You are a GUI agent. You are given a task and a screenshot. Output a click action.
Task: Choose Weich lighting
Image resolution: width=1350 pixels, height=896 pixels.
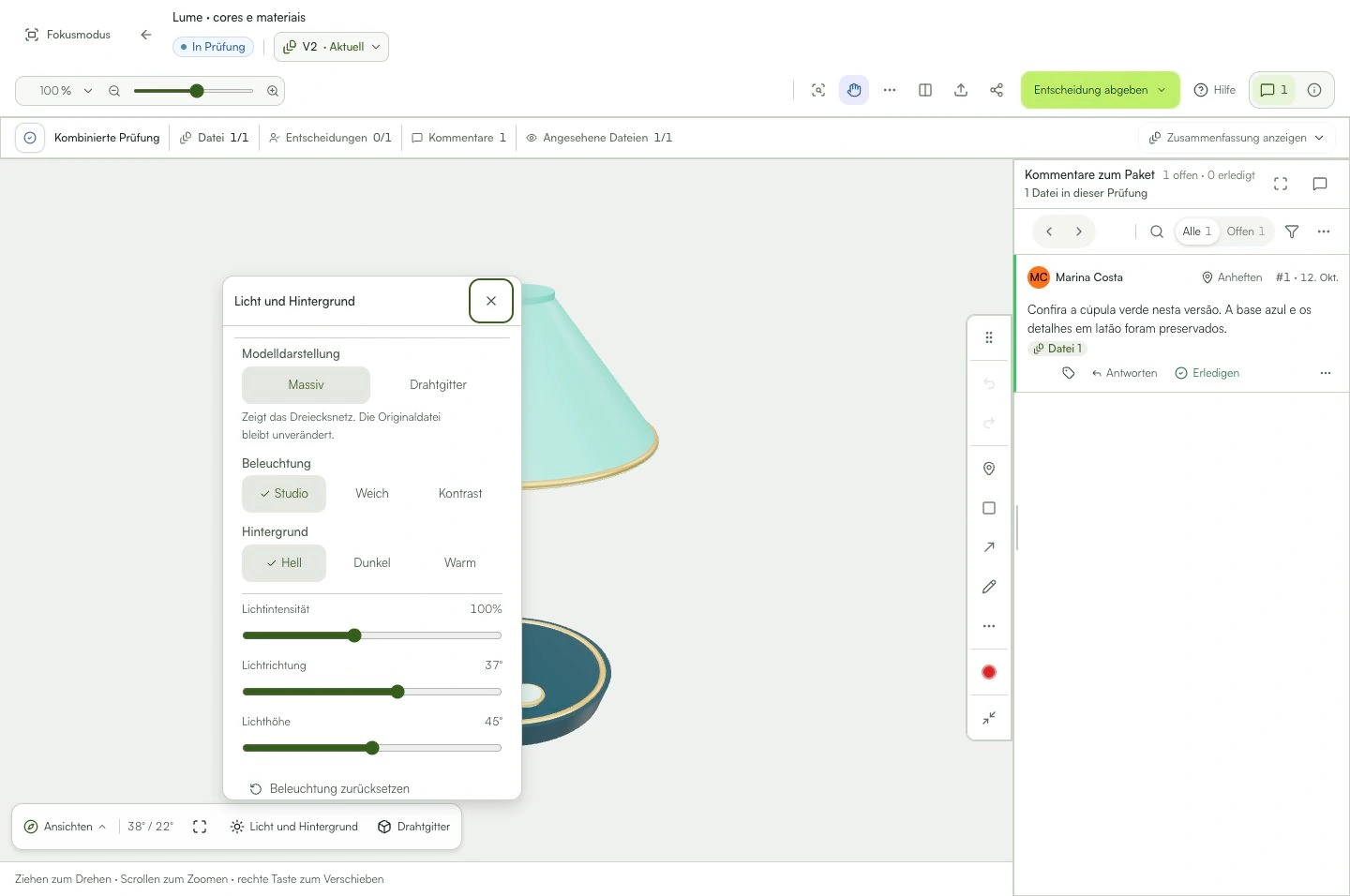coord(372,494)
